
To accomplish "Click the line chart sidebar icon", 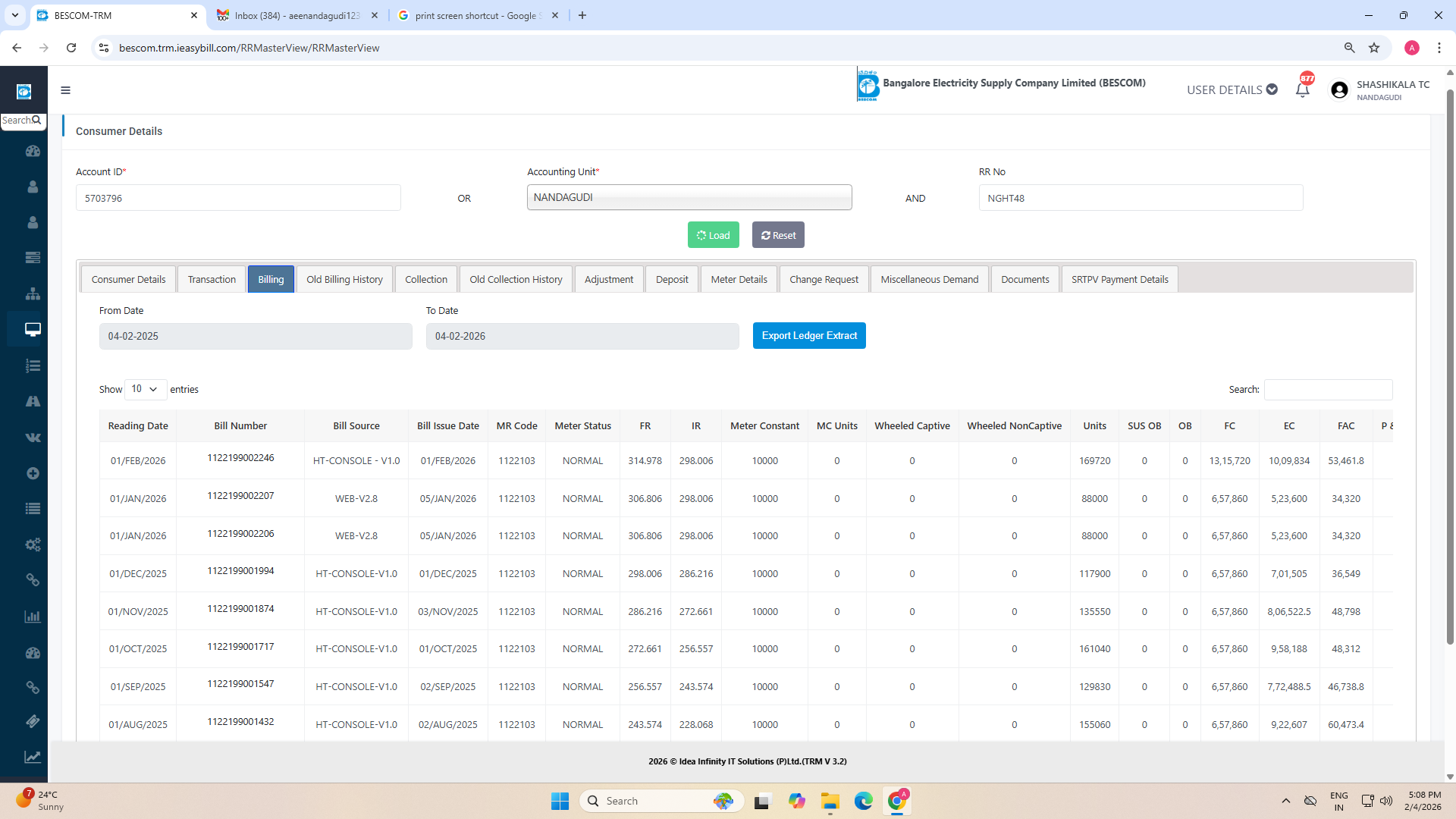I will [33, 757].
